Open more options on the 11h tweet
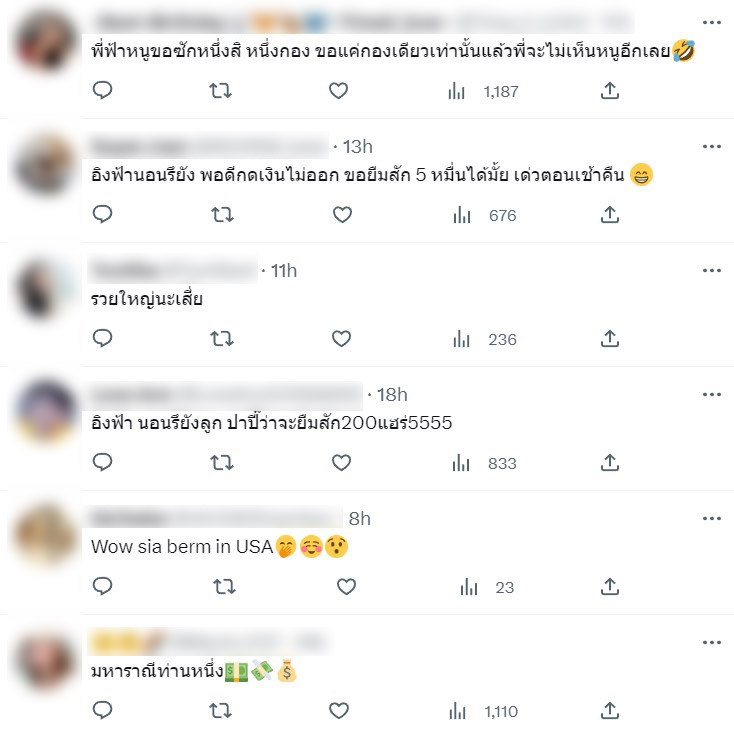This screenshot has width=734, height=731. [712, 270]
